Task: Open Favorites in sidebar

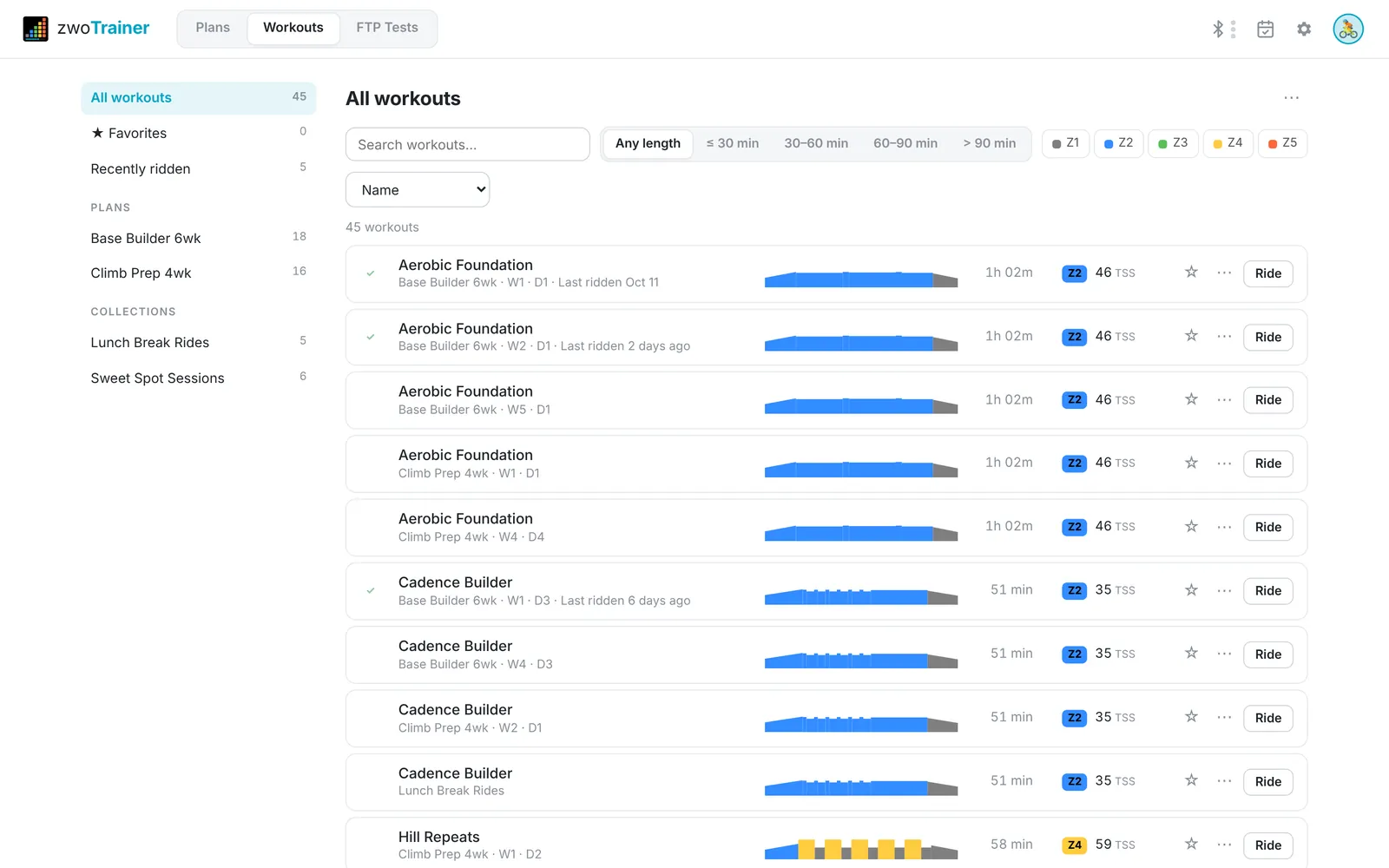Action: [199, 133]
